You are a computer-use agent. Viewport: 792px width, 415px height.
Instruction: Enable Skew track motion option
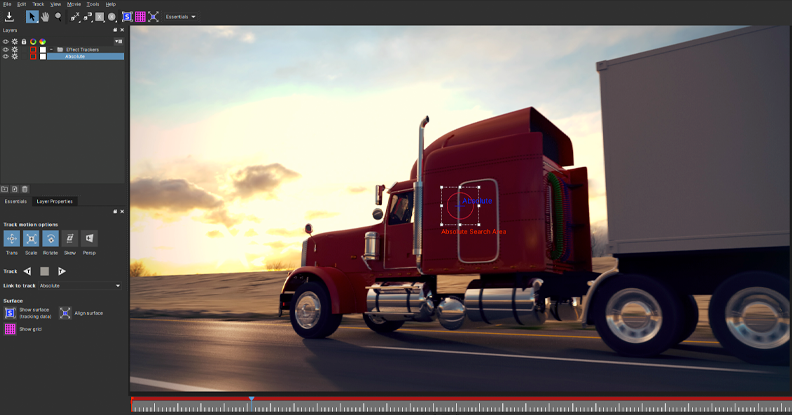(x=70, y=239)
